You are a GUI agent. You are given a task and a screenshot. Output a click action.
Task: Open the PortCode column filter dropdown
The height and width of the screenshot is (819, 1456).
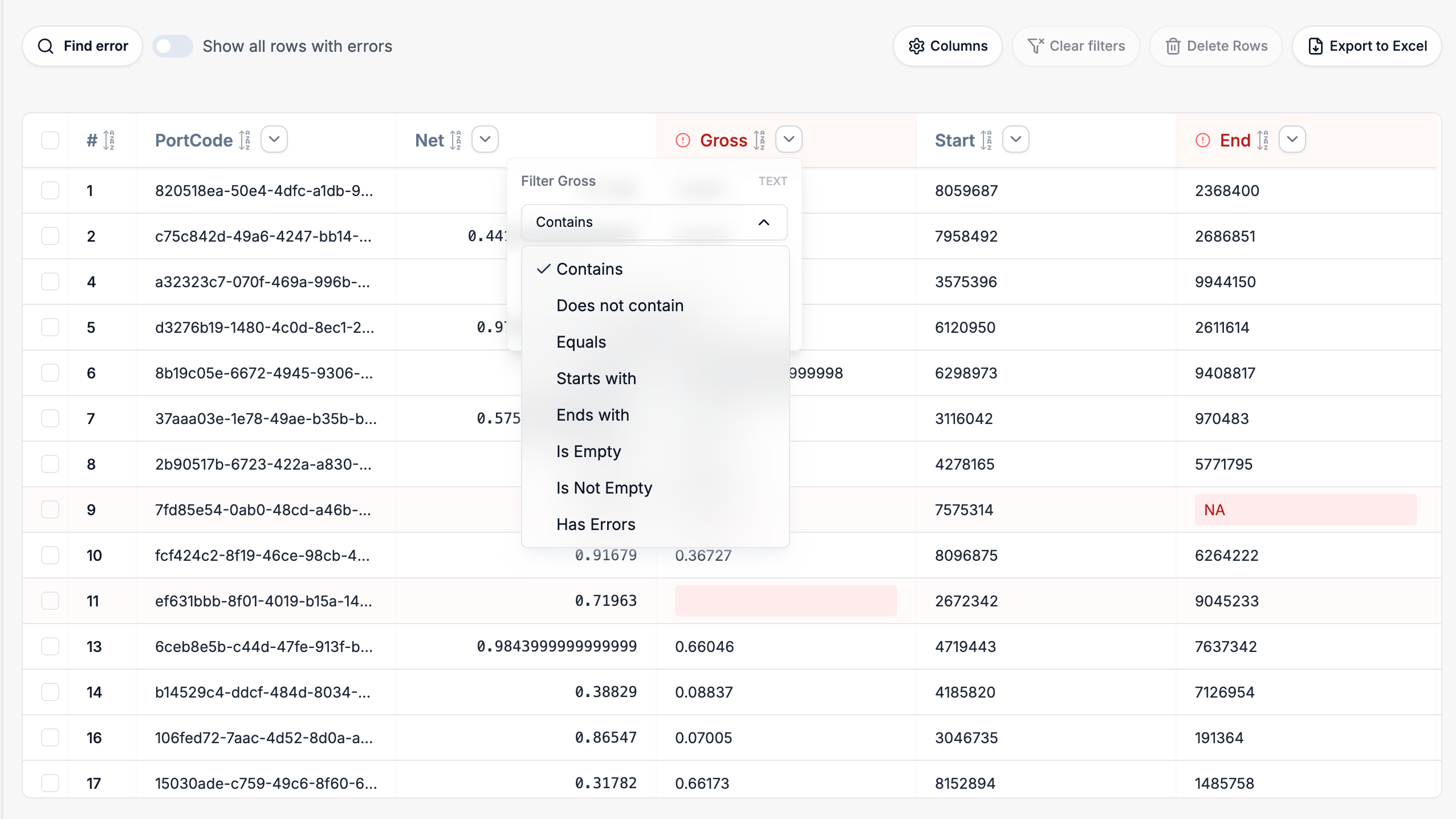point(274,140)
